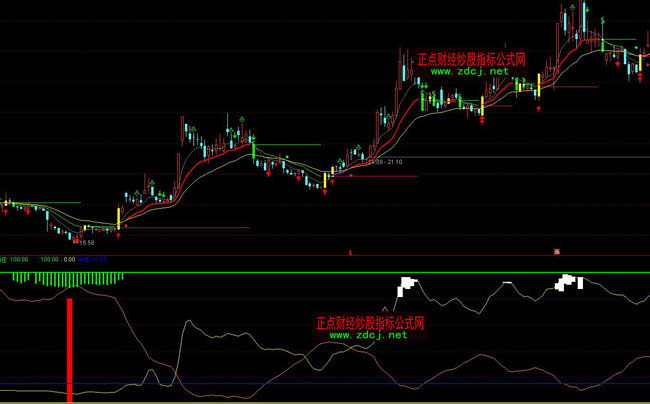Open the upper www.zdcj.net link
The height and width of the screenshot is (404, 650).
pyautogui.click(x=470, y=72)
